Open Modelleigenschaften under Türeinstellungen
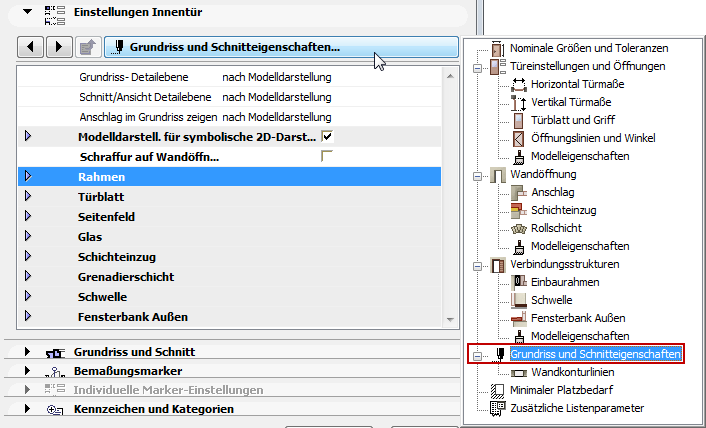 coord(580,156)
